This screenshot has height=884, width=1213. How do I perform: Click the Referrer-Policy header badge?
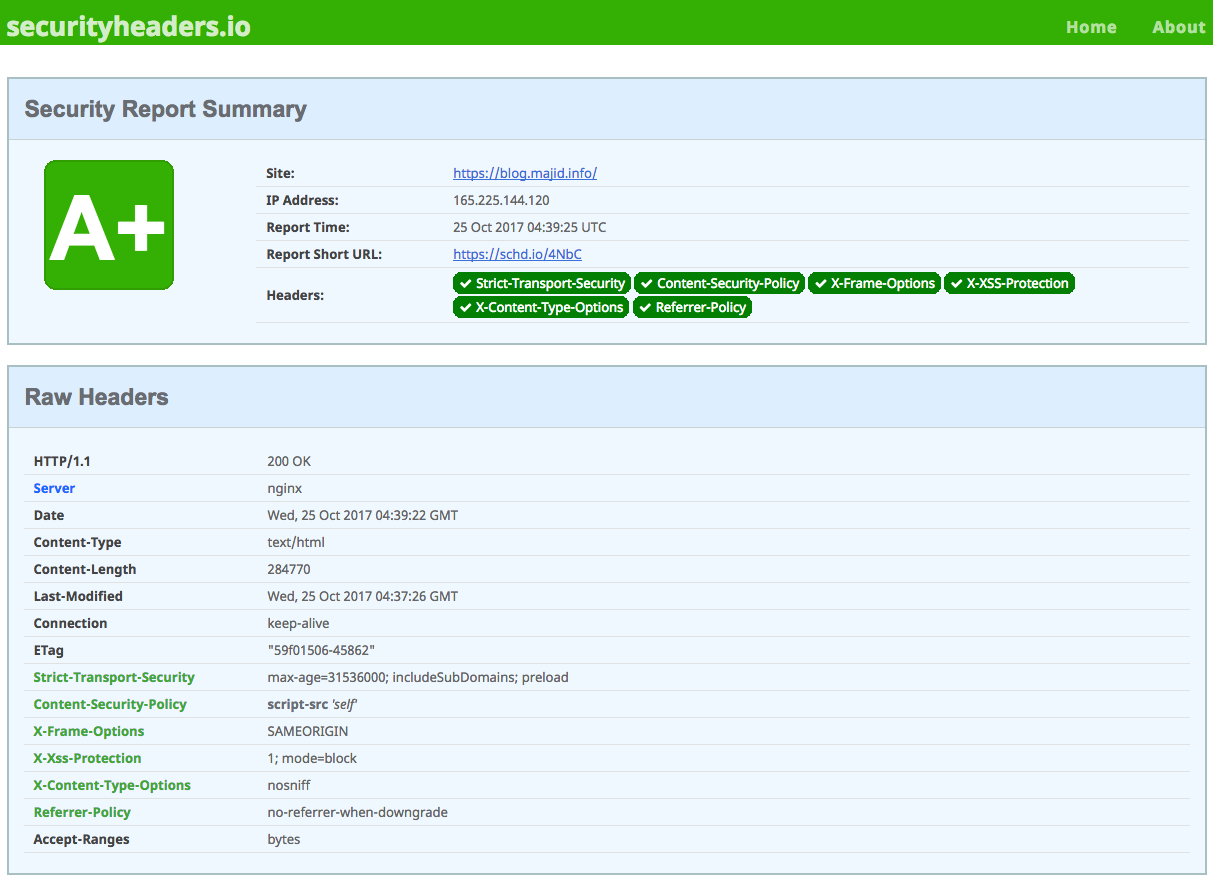click(x=692, y=307)
